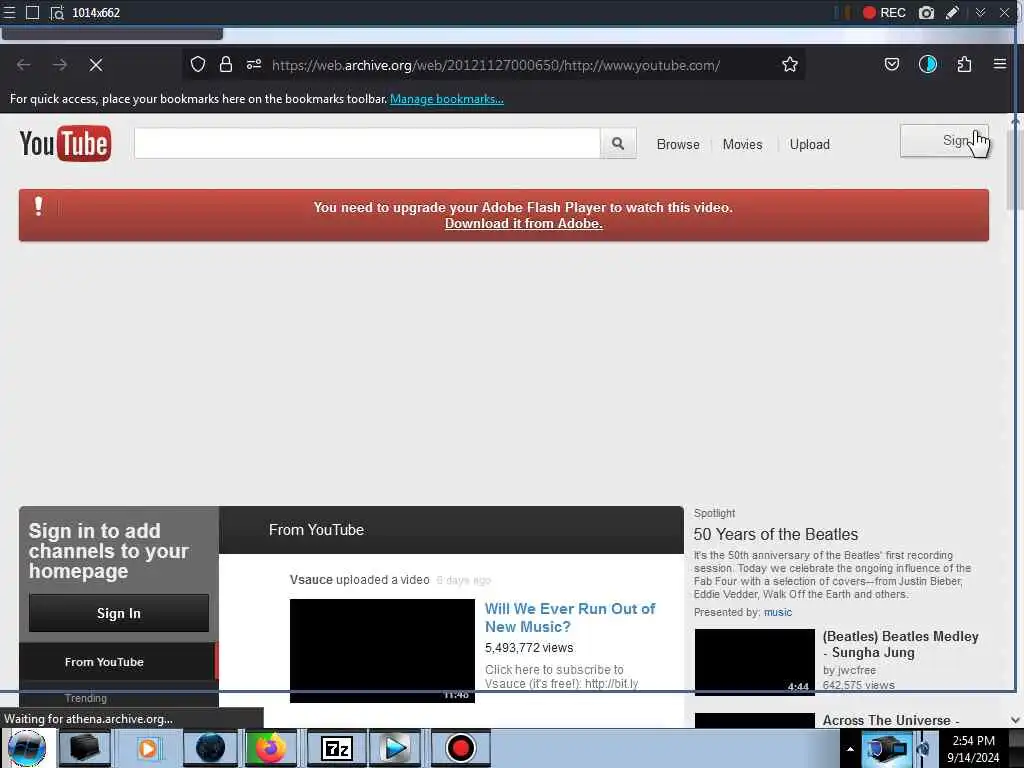Screen dimensions: 1024x768
Task: Open the Firefox application menu
Action: pyautogui.click(x=999, y=64)
